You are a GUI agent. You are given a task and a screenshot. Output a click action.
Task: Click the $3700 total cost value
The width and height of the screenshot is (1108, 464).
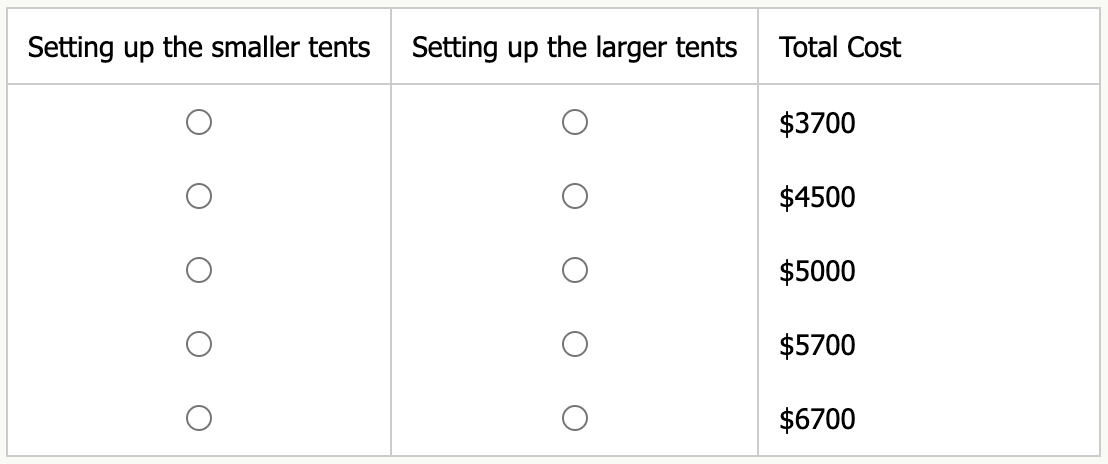coord(817,124)
